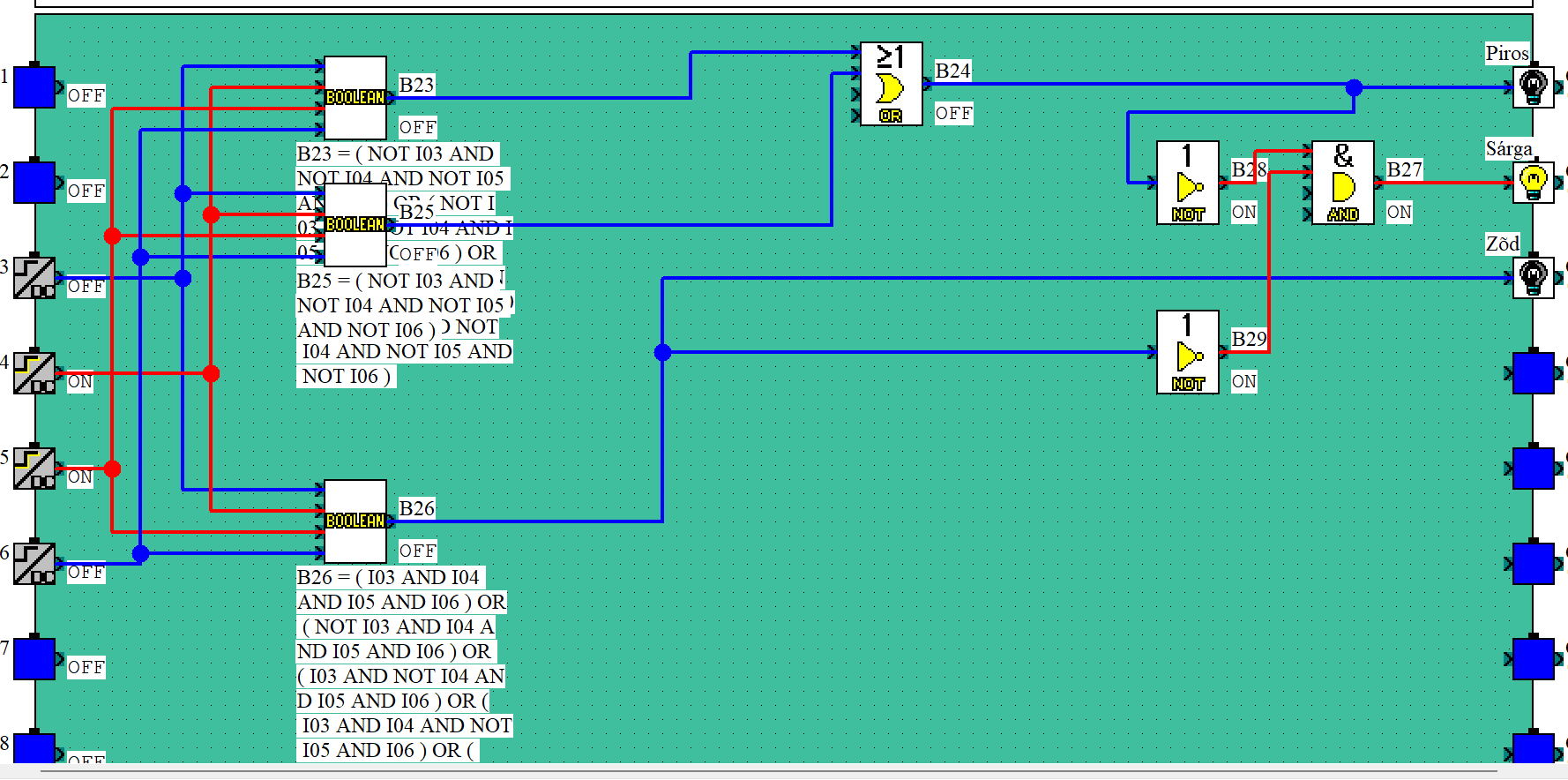
Task: Click the ON state under B27
Action: (x=1400, y=213)
